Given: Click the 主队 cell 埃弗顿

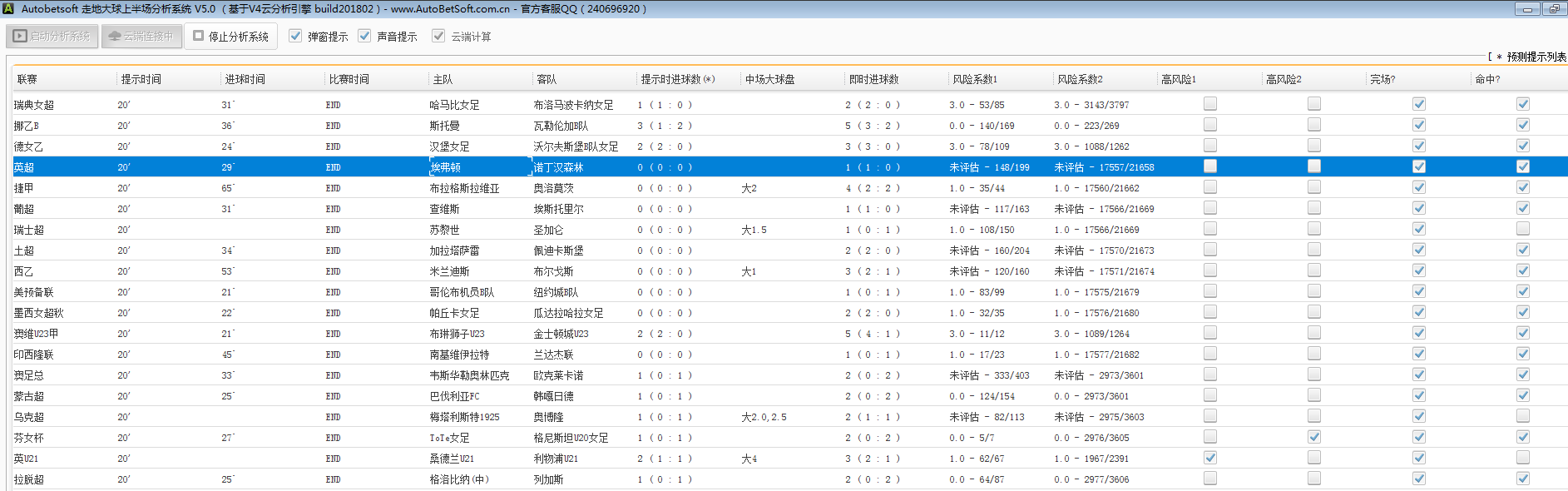Looking at the screenshot, I should coord(445,167).
